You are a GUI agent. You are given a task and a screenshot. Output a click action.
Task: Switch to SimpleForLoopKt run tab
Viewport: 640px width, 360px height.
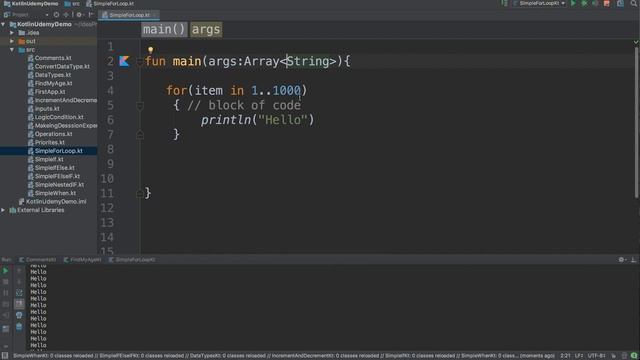pyautogui.click(x=131, y=260)
